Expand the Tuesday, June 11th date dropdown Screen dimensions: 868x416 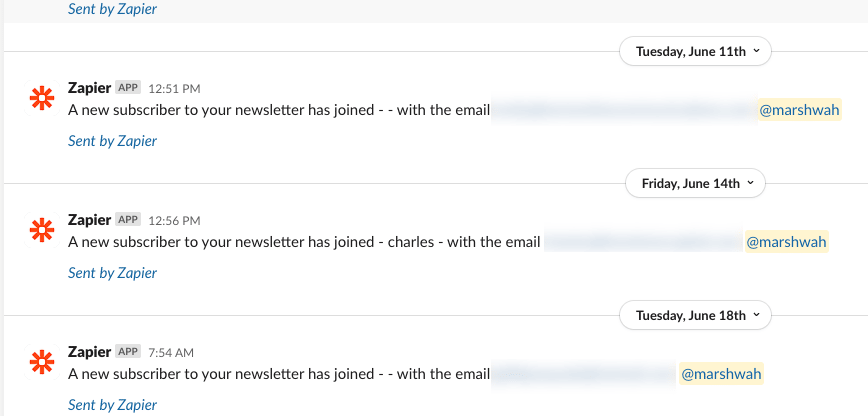pyautogui.click(x=695, y=52)
